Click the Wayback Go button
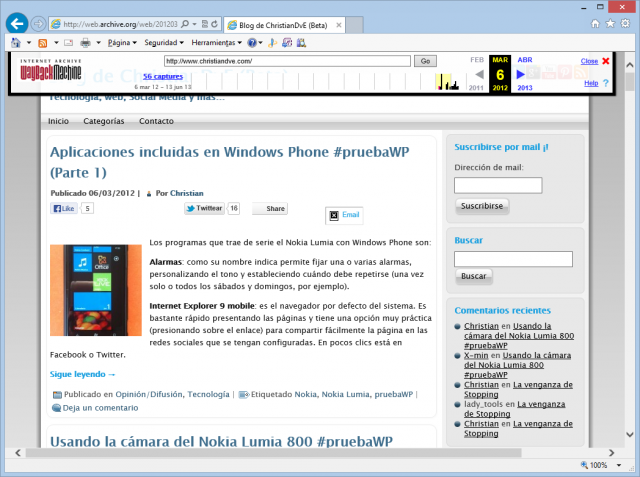640x477 pixels. (x=425, y=61)
